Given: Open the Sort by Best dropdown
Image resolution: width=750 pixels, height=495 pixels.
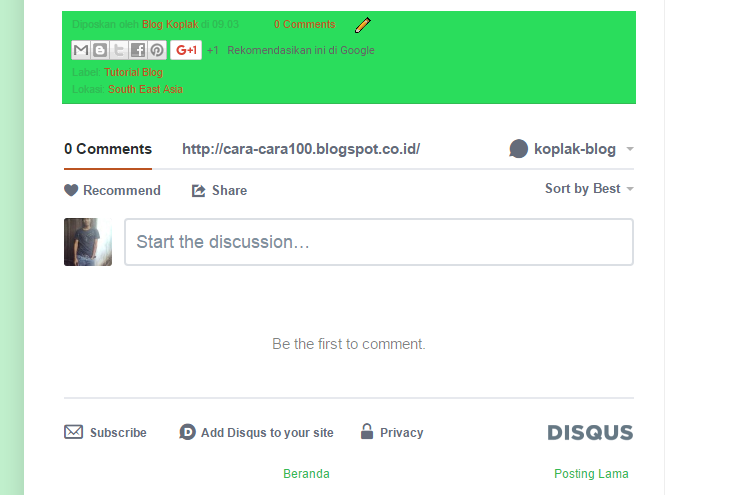Looking at the screenshot, I should click(589, 188).
